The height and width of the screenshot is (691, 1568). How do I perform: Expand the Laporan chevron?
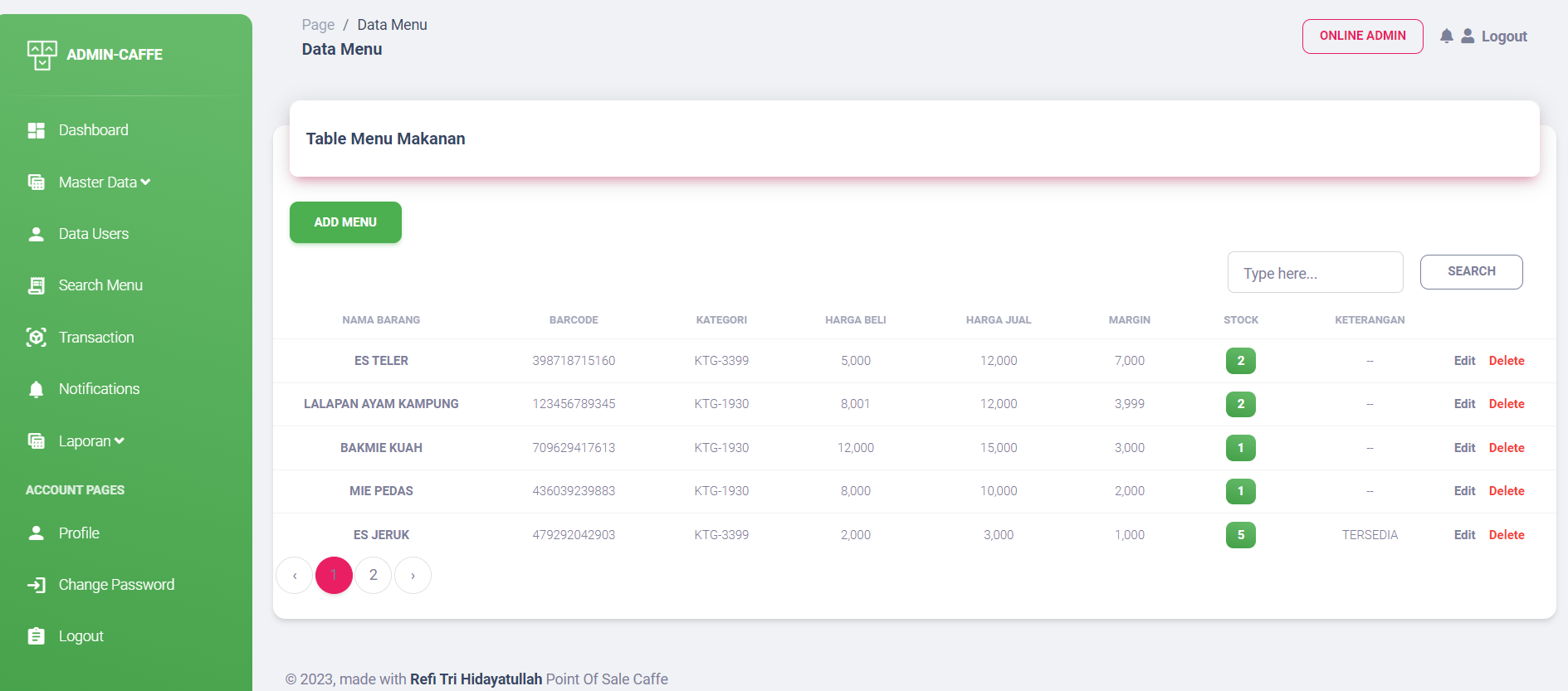(x=120, y=441)
